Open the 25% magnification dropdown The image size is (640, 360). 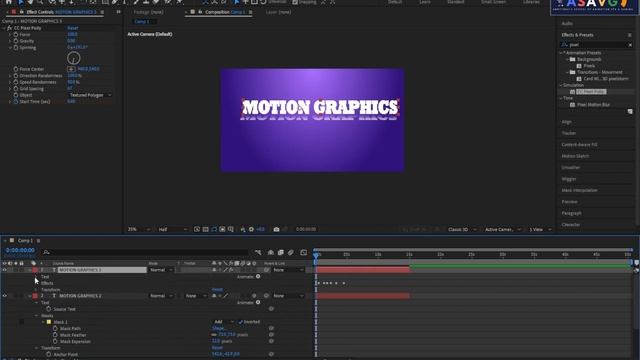[x=139, y=229]
